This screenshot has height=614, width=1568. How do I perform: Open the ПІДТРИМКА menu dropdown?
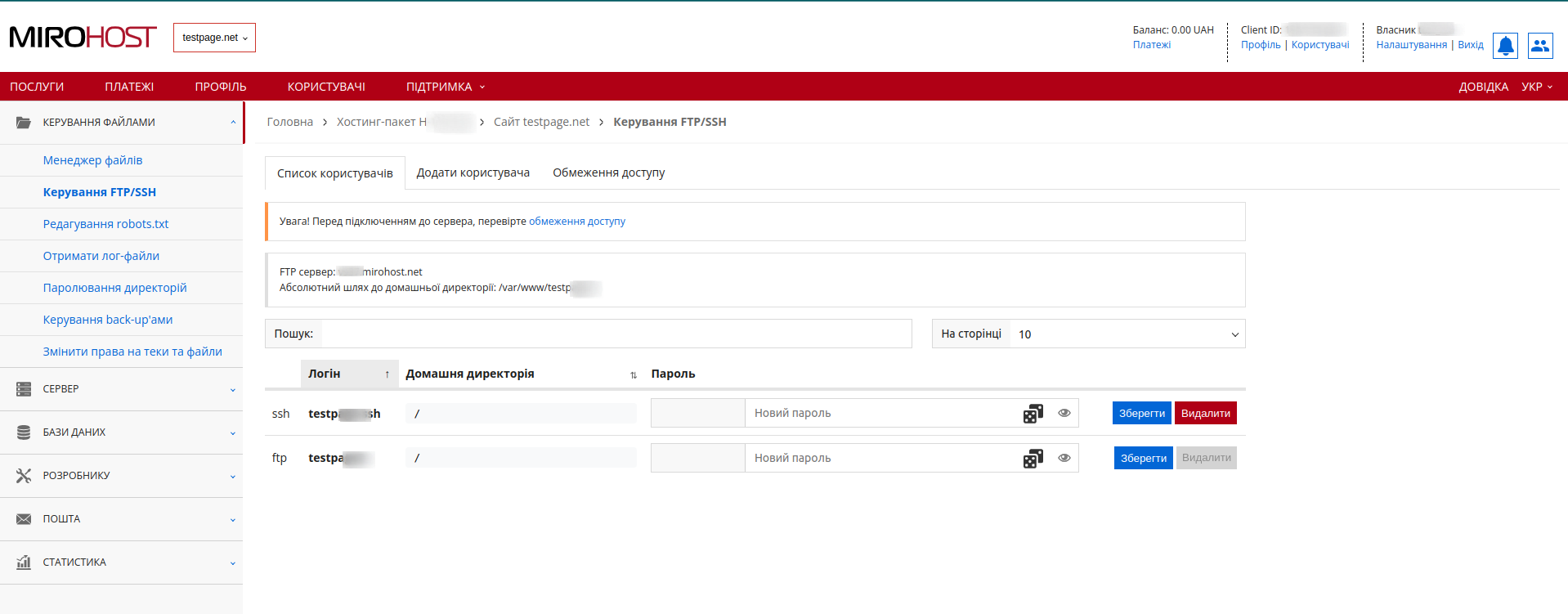tap(446, 87)
